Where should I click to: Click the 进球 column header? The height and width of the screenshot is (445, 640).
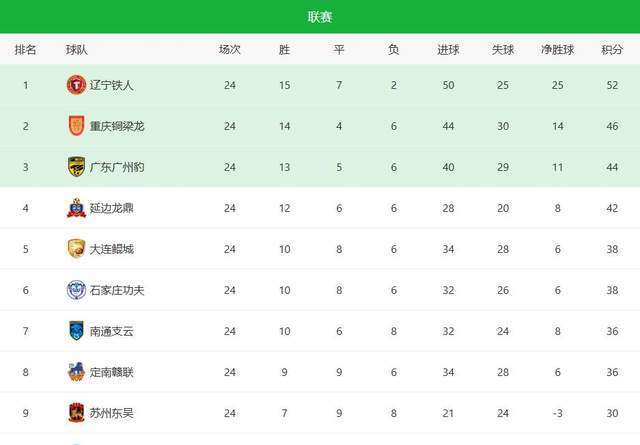[449, 50]
